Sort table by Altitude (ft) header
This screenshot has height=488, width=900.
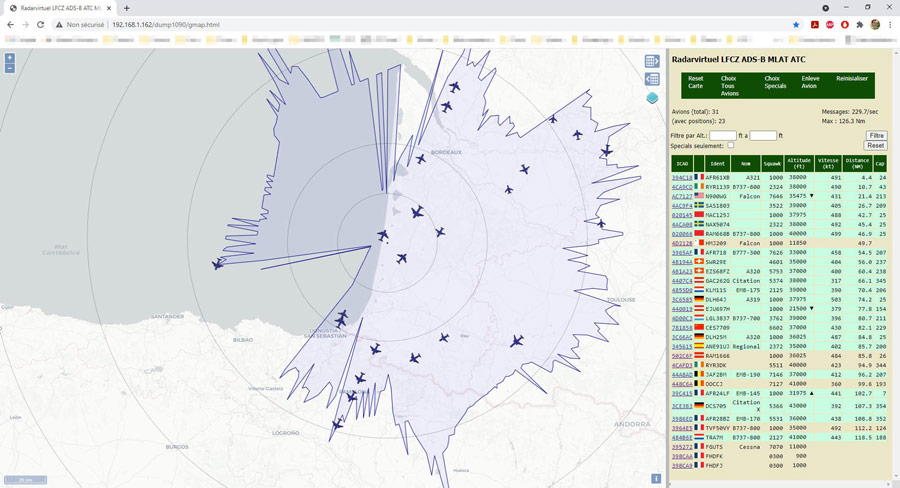(x=799, y=164)
